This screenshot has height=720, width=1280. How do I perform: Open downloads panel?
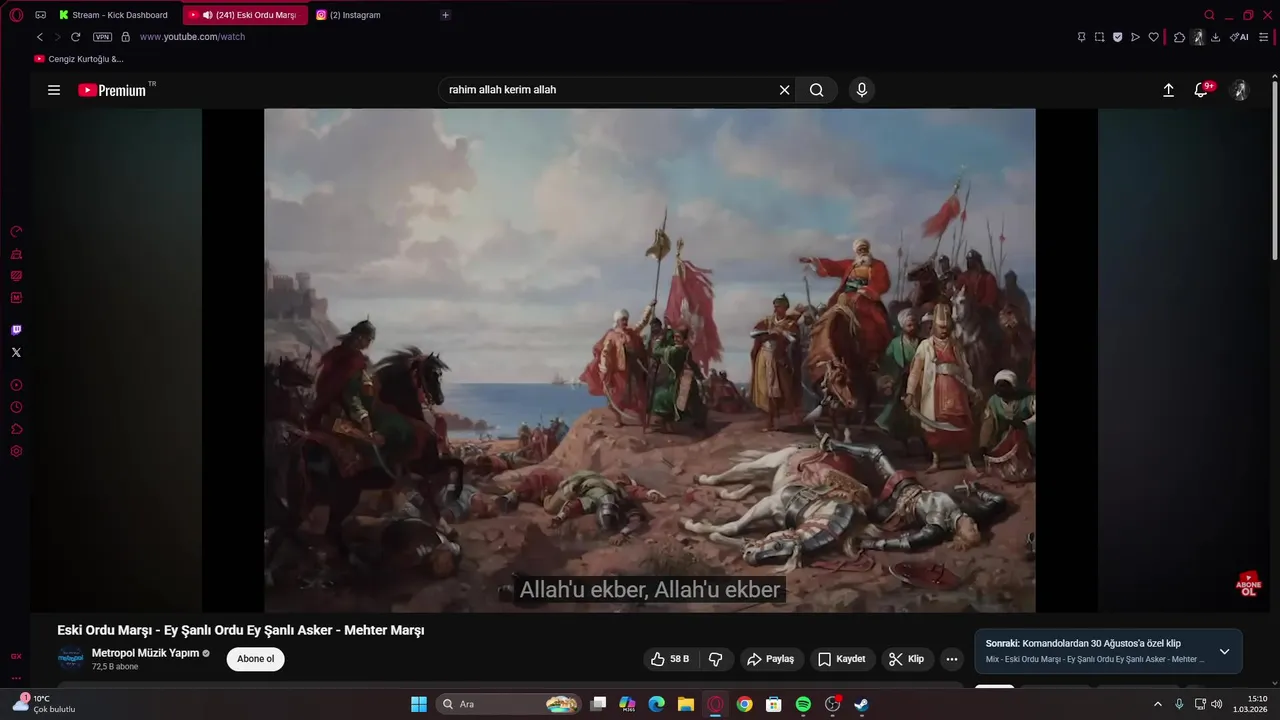(x=1215, y=37)
